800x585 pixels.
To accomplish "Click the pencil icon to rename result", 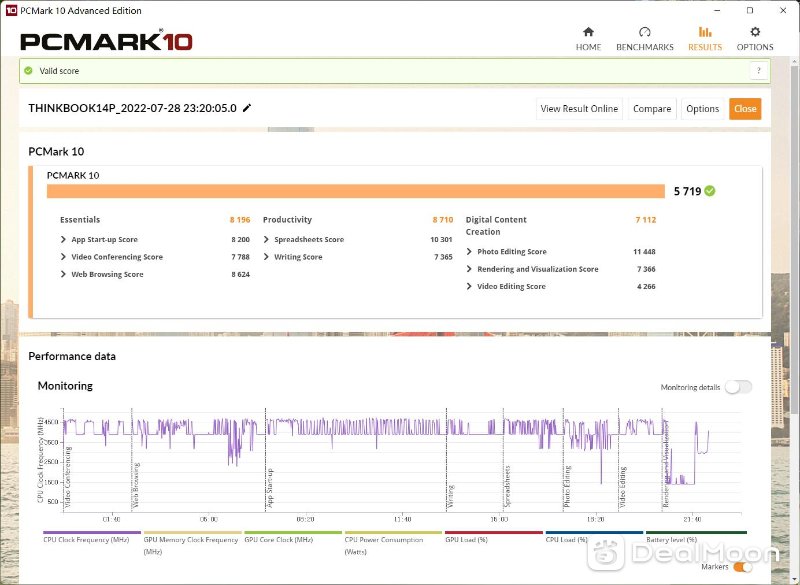I will (x=247, y=108).
